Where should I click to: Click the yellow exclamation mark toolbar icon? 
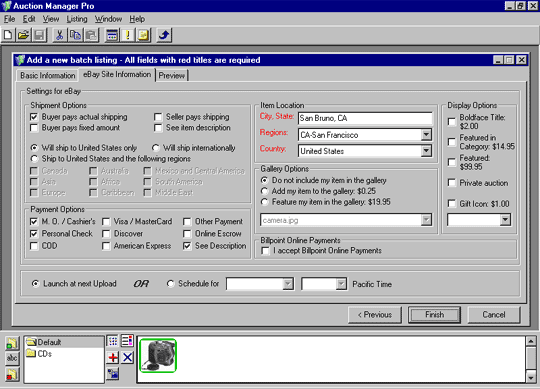click(x=128, y=35)
